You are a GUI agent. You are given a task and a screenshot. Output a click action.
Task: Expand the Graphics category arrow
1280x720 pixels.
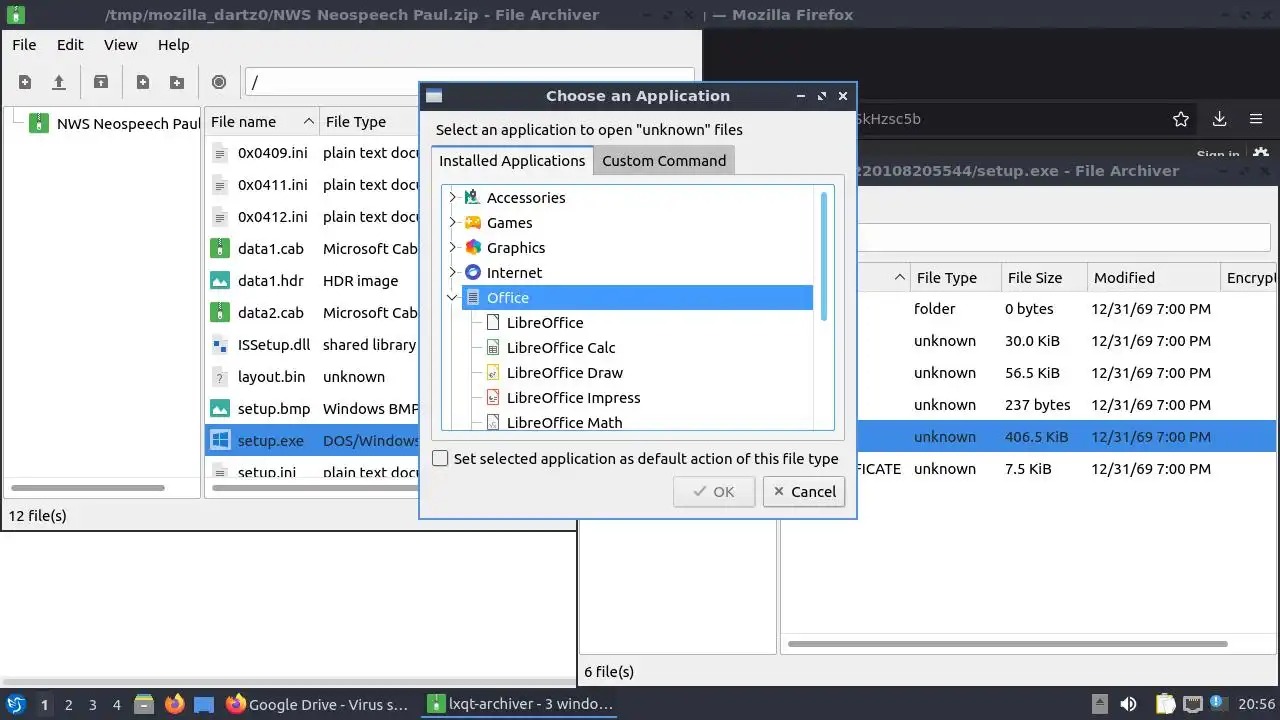pos(452,247)
